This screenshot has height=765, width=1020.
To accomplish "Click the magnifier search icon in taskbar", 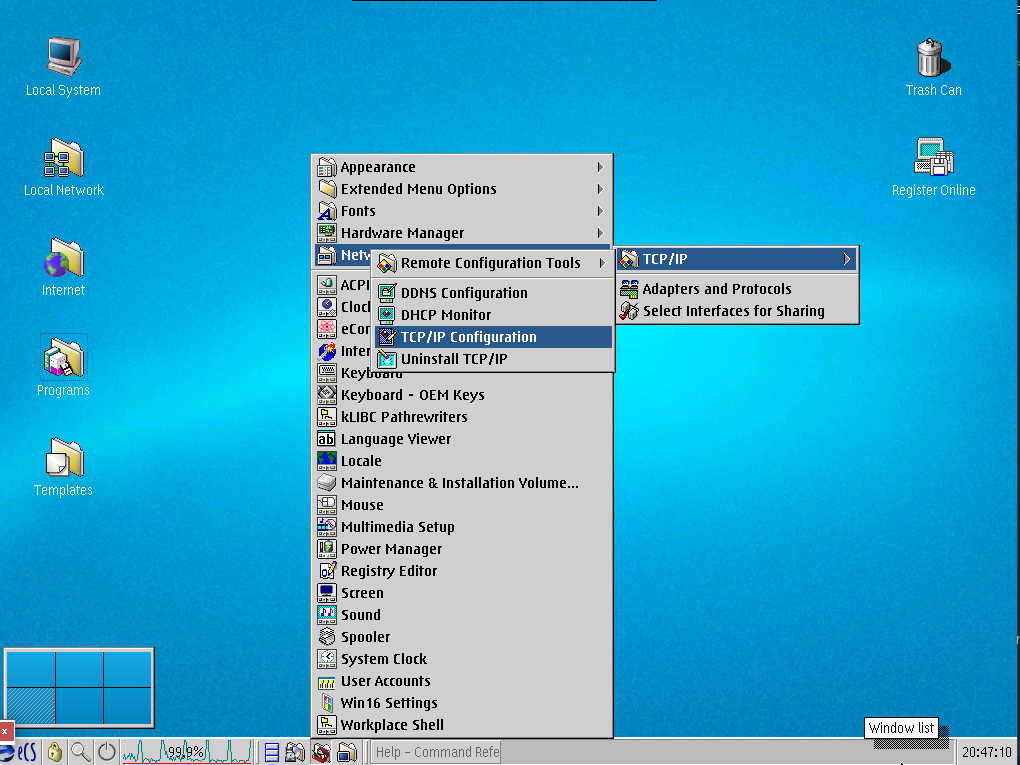I will click(x=80, y=752).
